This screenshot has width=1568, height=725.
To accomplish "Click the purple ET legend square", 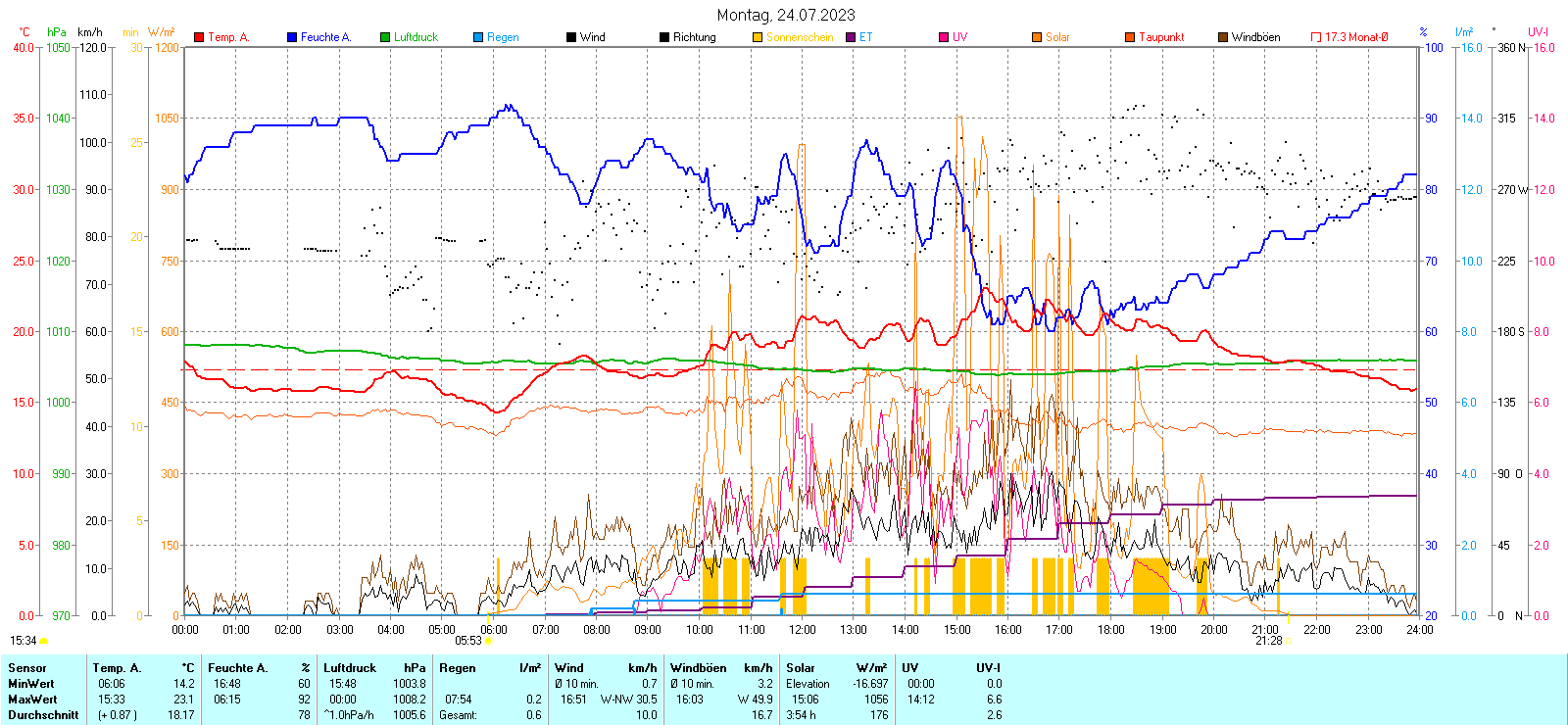I will point(851,37).
